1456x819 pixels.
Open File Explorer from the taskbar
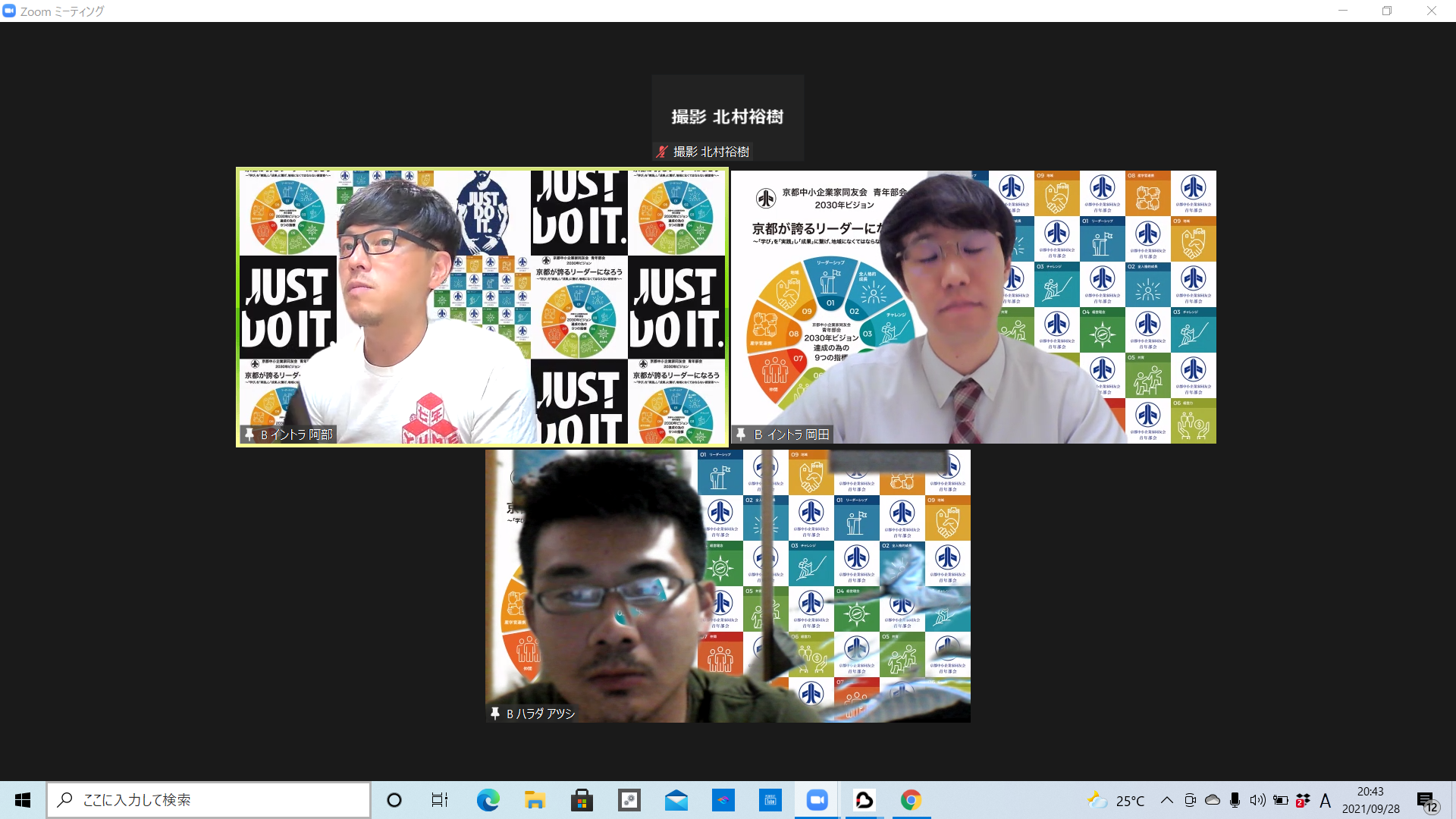pyautogui.click(x=535, y=800)
